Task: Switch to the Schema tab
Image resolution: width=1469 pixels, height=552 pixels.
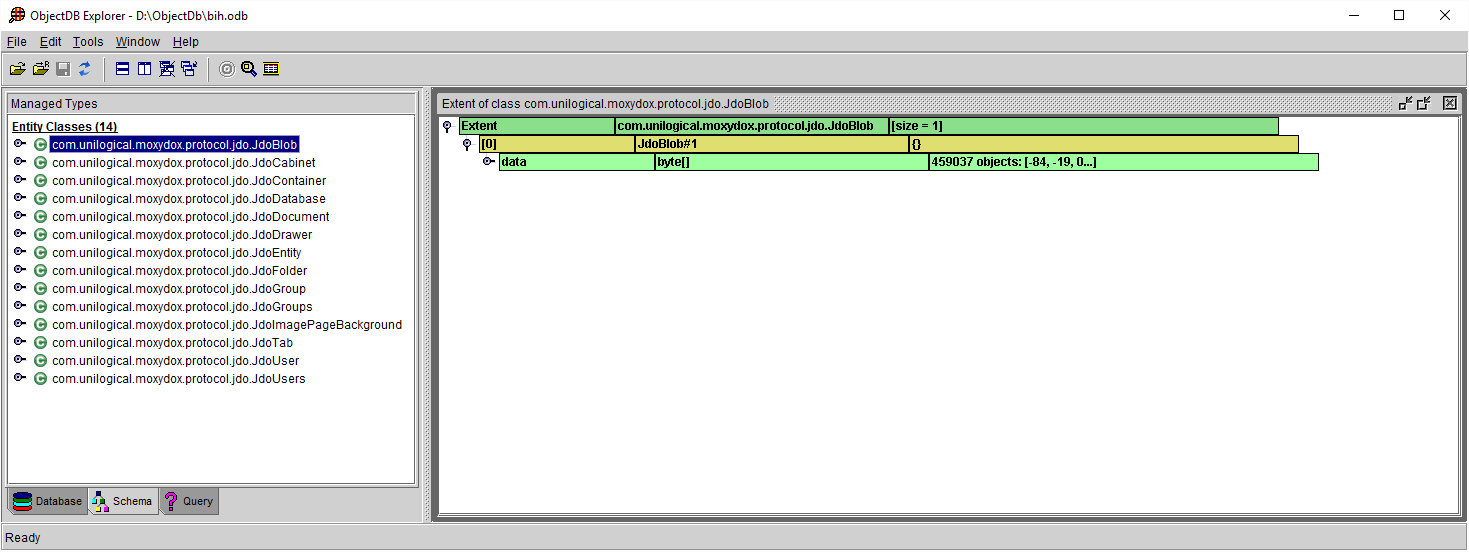Action: tap(123, 501)
